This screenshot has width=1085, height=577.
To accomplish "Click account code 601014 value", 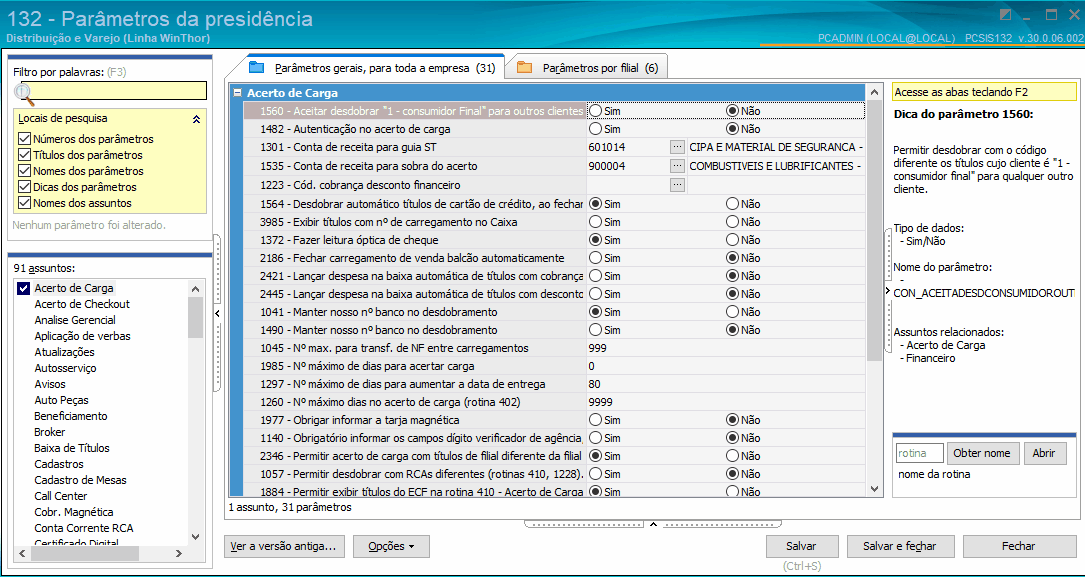I will pos(606,147).
